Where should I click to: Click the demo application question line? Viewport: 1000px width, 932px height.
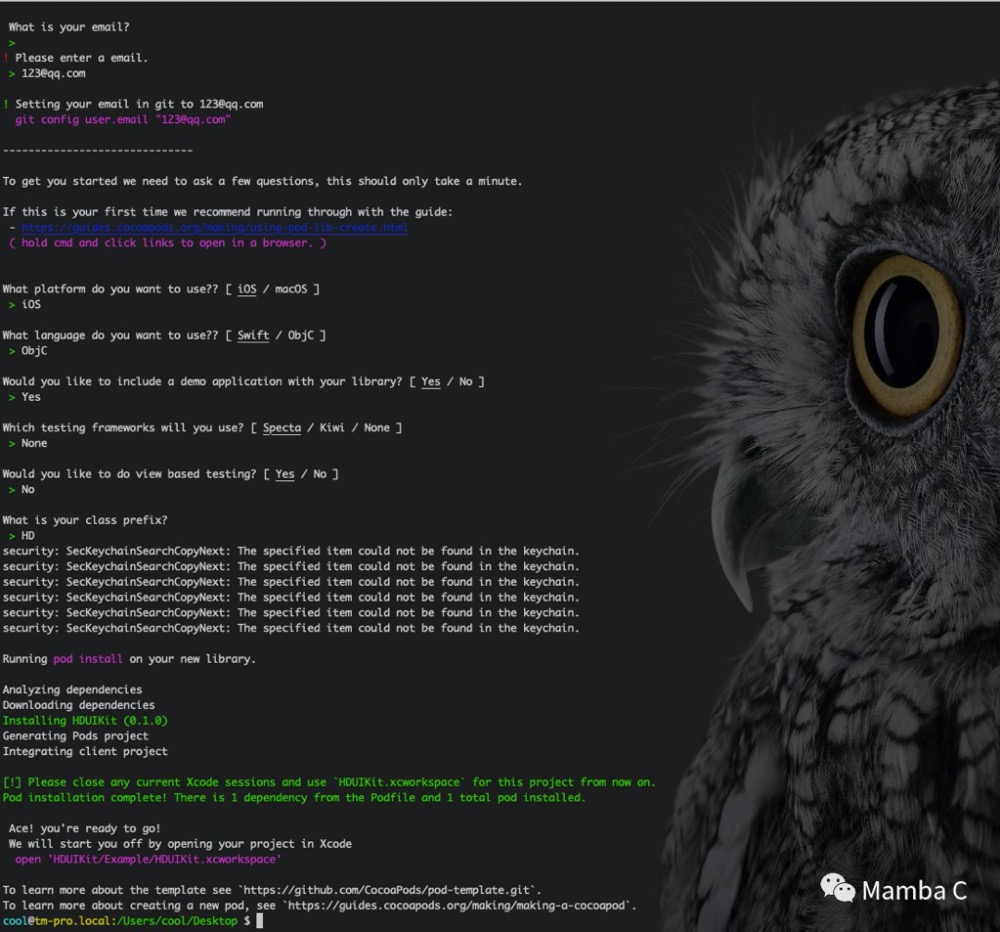tap(244, 381)
